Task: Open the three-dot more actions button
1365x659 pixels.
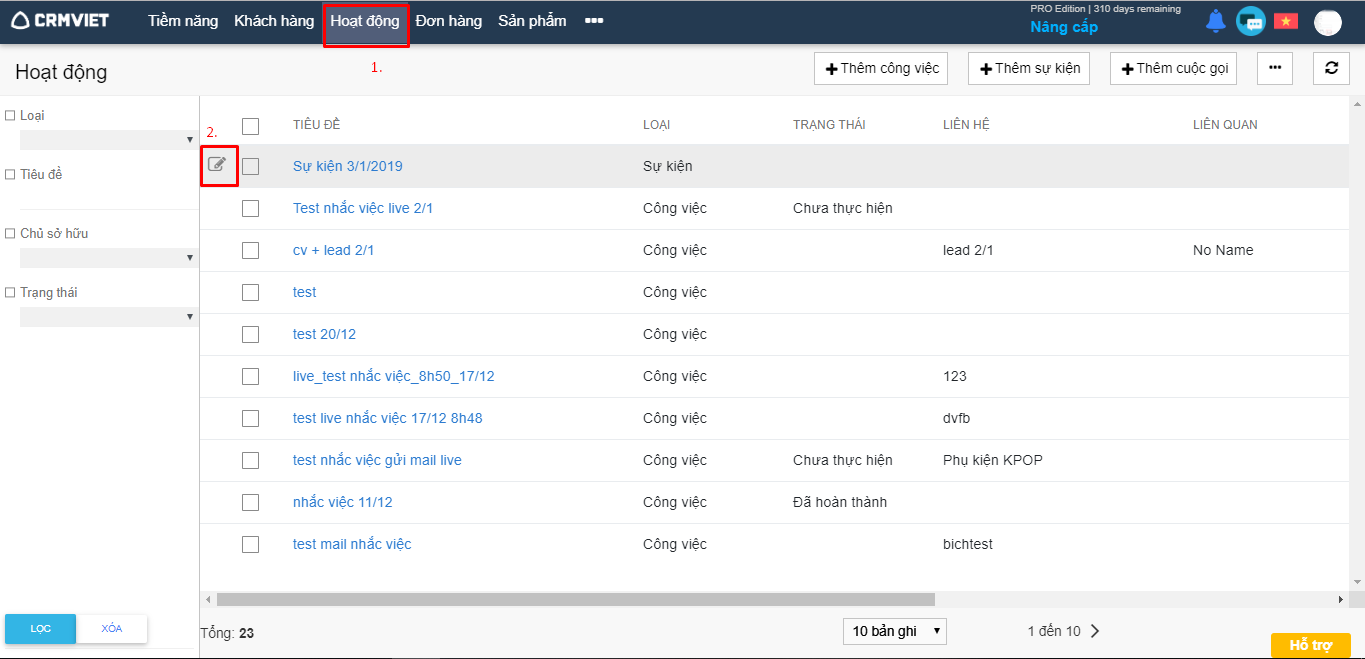Action: (1274, 68)
